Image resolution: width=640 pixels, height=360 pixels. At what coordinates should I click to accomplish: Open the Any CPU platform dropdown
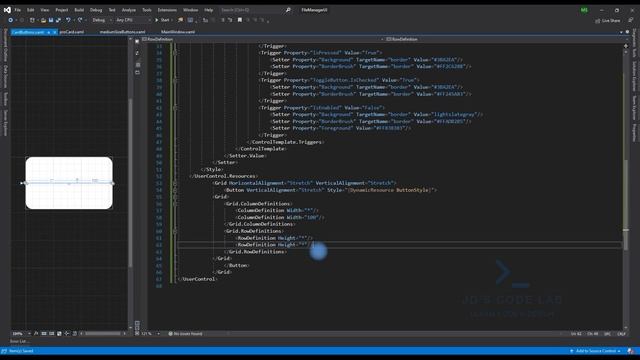pos(133,20)
